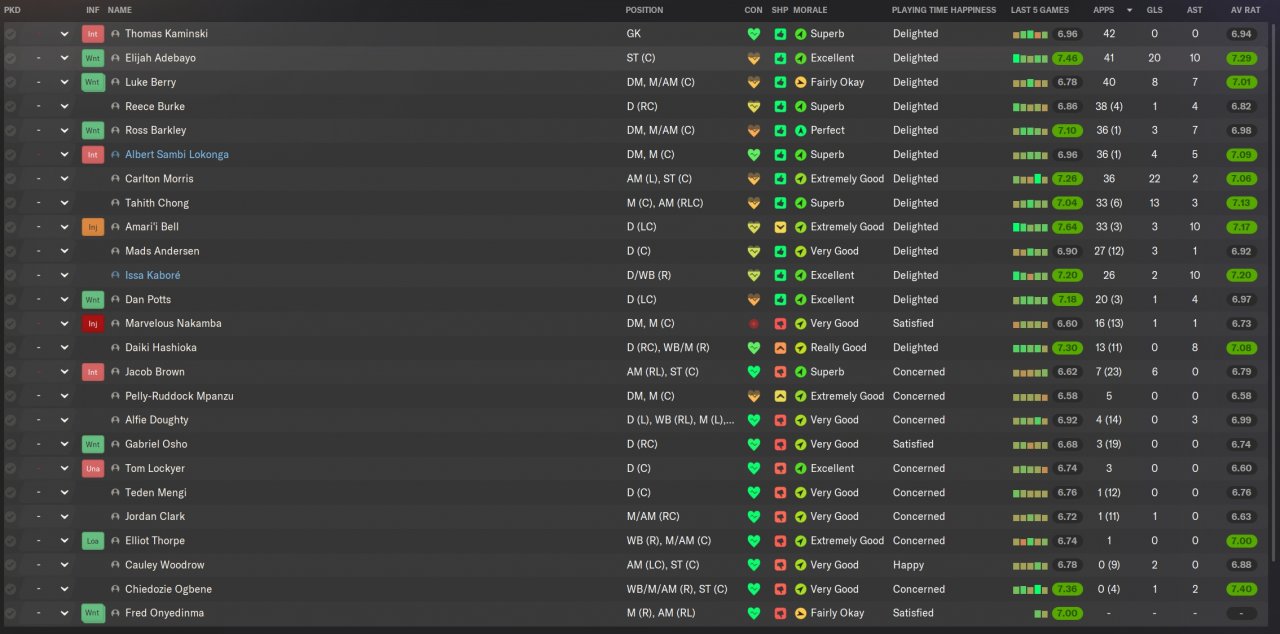
Task: Click Daiki Hashioka's orange sharpness icon
Action: click(x=780, y=348)
